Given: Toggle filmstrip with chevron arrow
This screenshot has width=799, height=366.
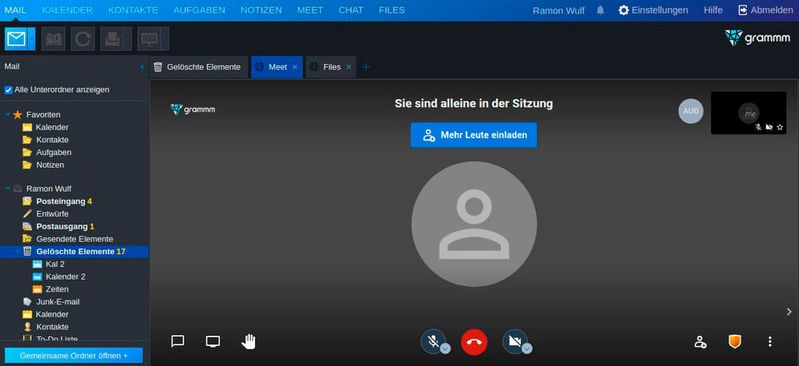Looking at the screenshot, I should tap(789, 311).
